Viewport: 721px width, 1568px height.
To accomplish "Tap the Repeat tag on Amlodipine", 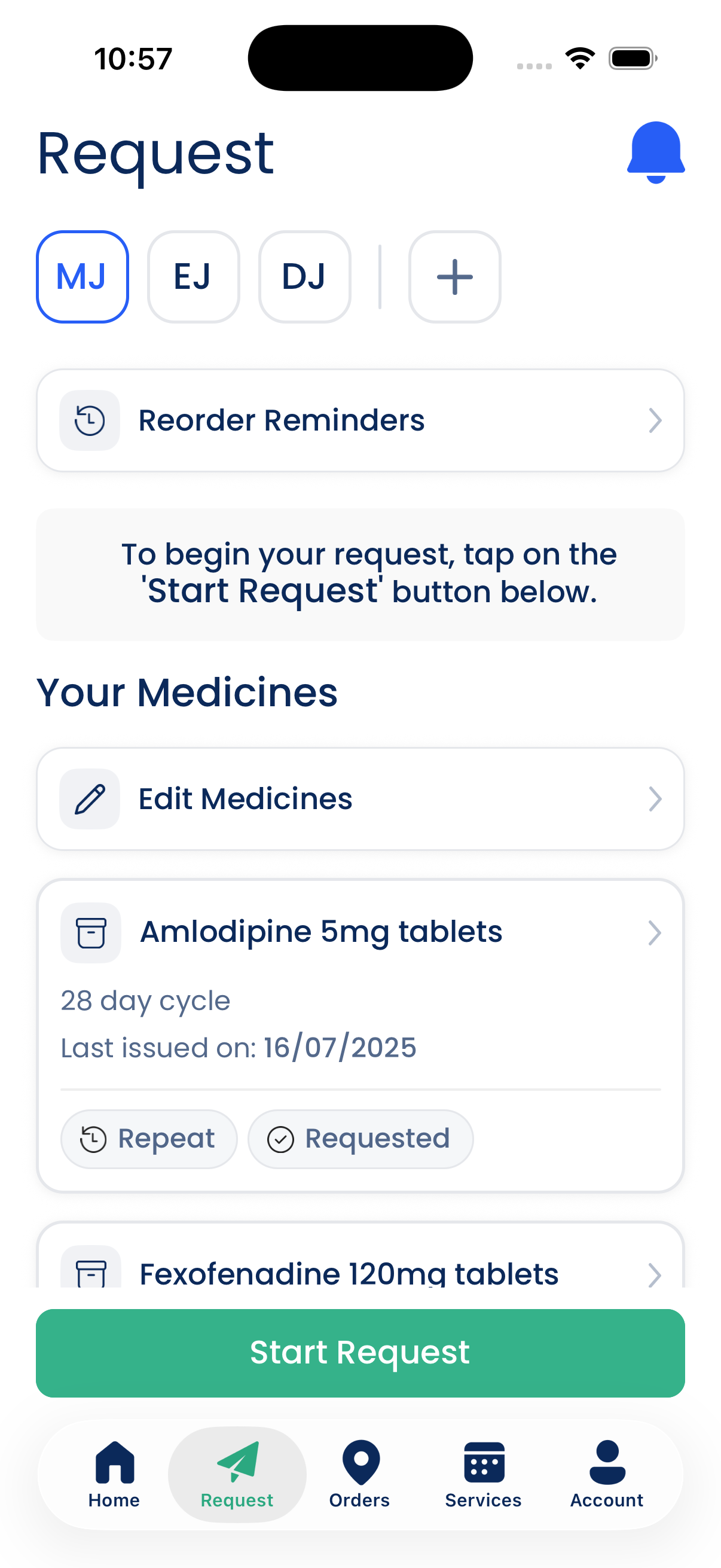I will point(149,1139).
